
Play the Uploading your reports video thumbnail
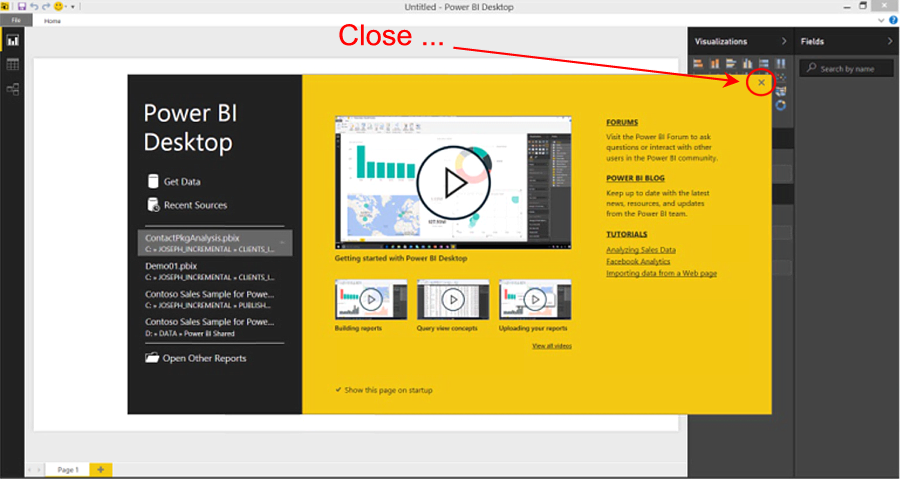[x=535, y=299]
